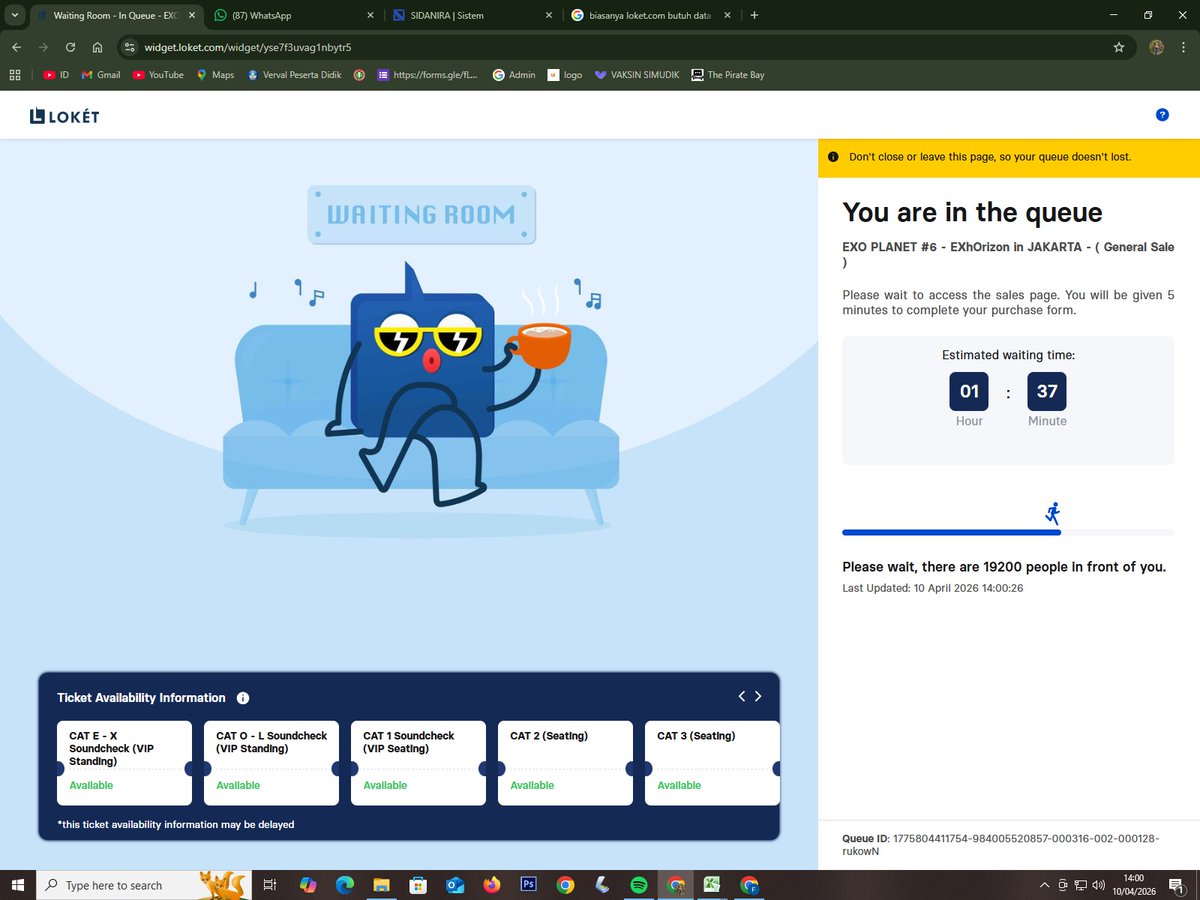The height and width of the screenshot is (900, 1200).
Task: Click the browser forward arrow
Action: tap(43, 47)
